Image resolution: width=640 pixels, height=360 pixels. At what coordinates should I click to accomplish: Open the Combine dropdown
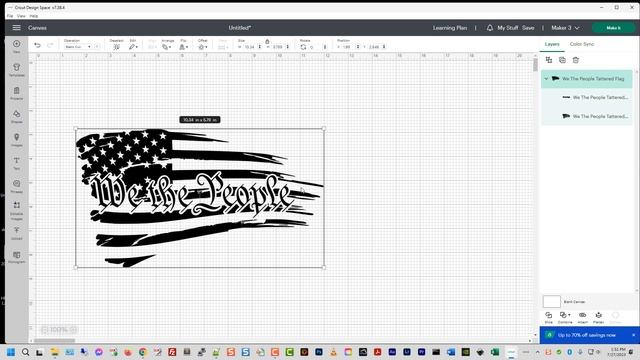coord(565,317)
